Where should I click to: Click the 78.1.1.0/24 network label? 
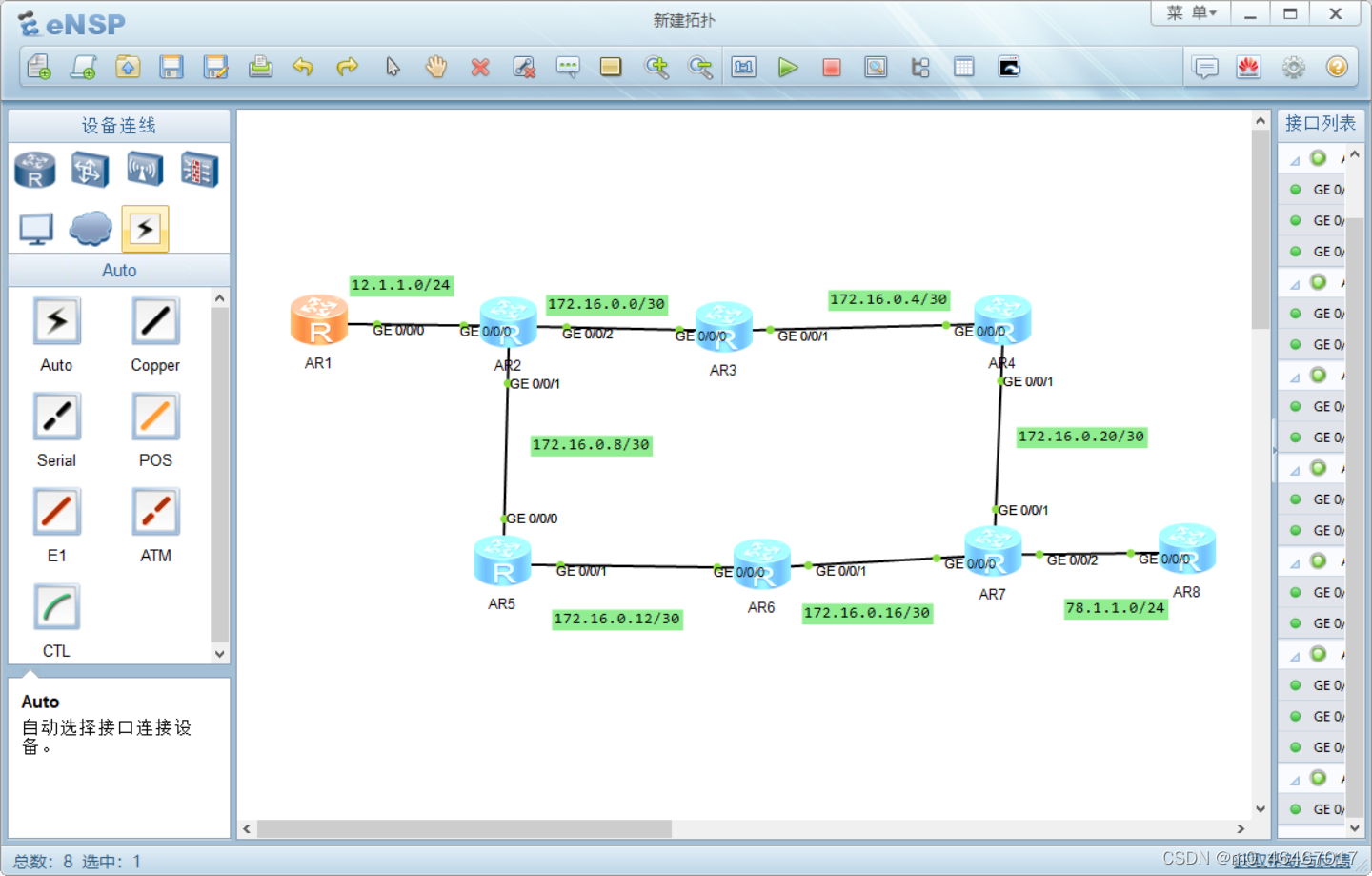pyautogui.click(x=1116, y=608)
